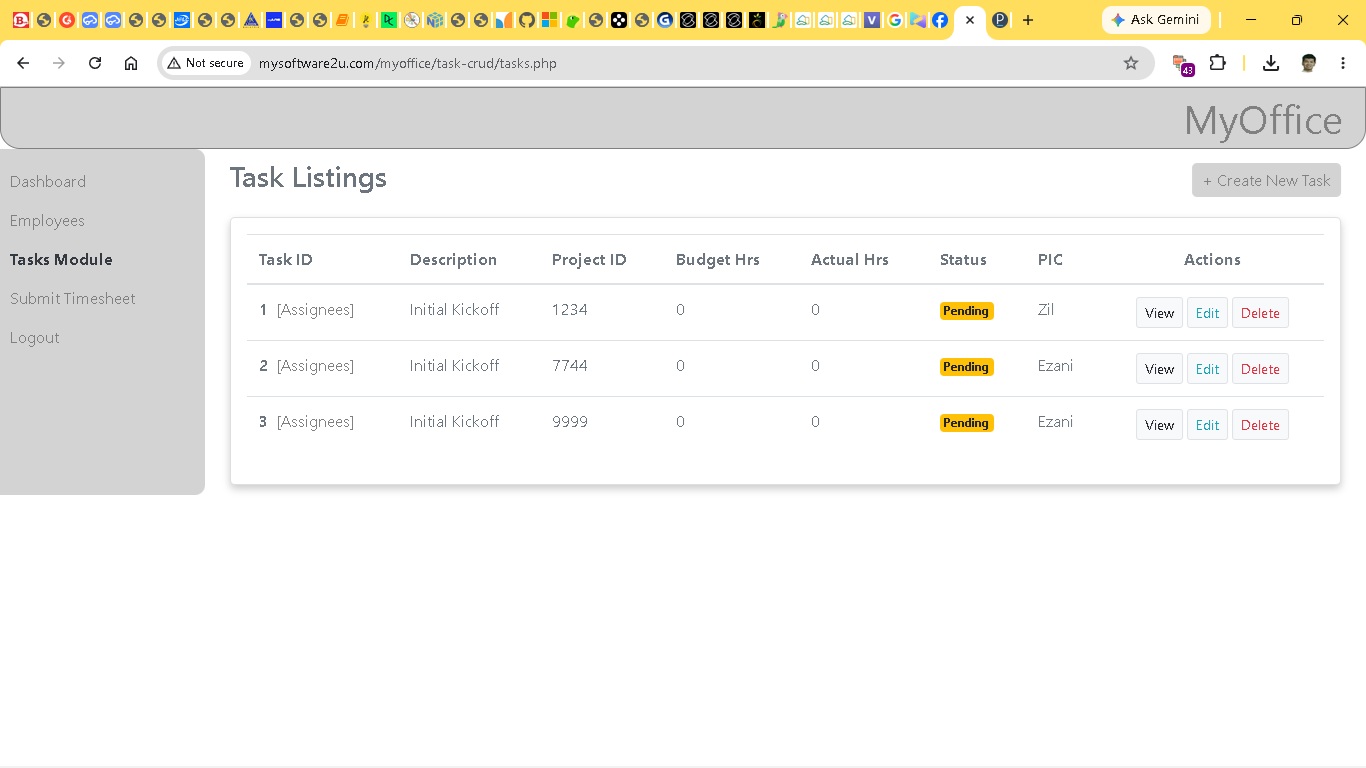Click the Actual Hrs column header
The image size is (1366, 768).
pos(850,260)
